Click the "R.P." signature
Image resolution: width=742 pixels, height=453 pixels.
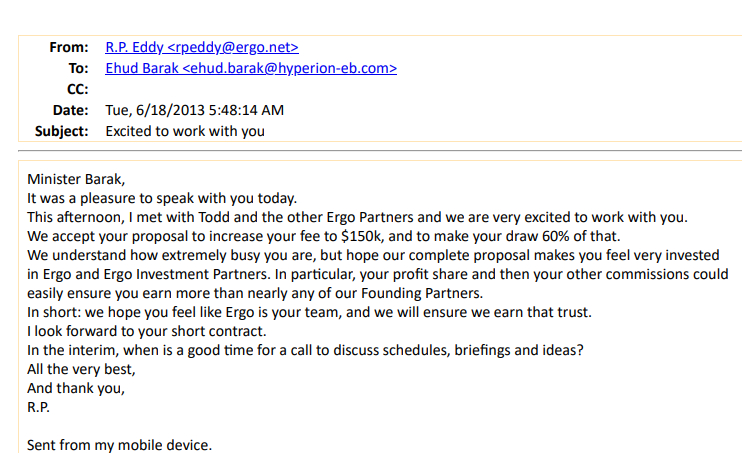coord(38,407)
